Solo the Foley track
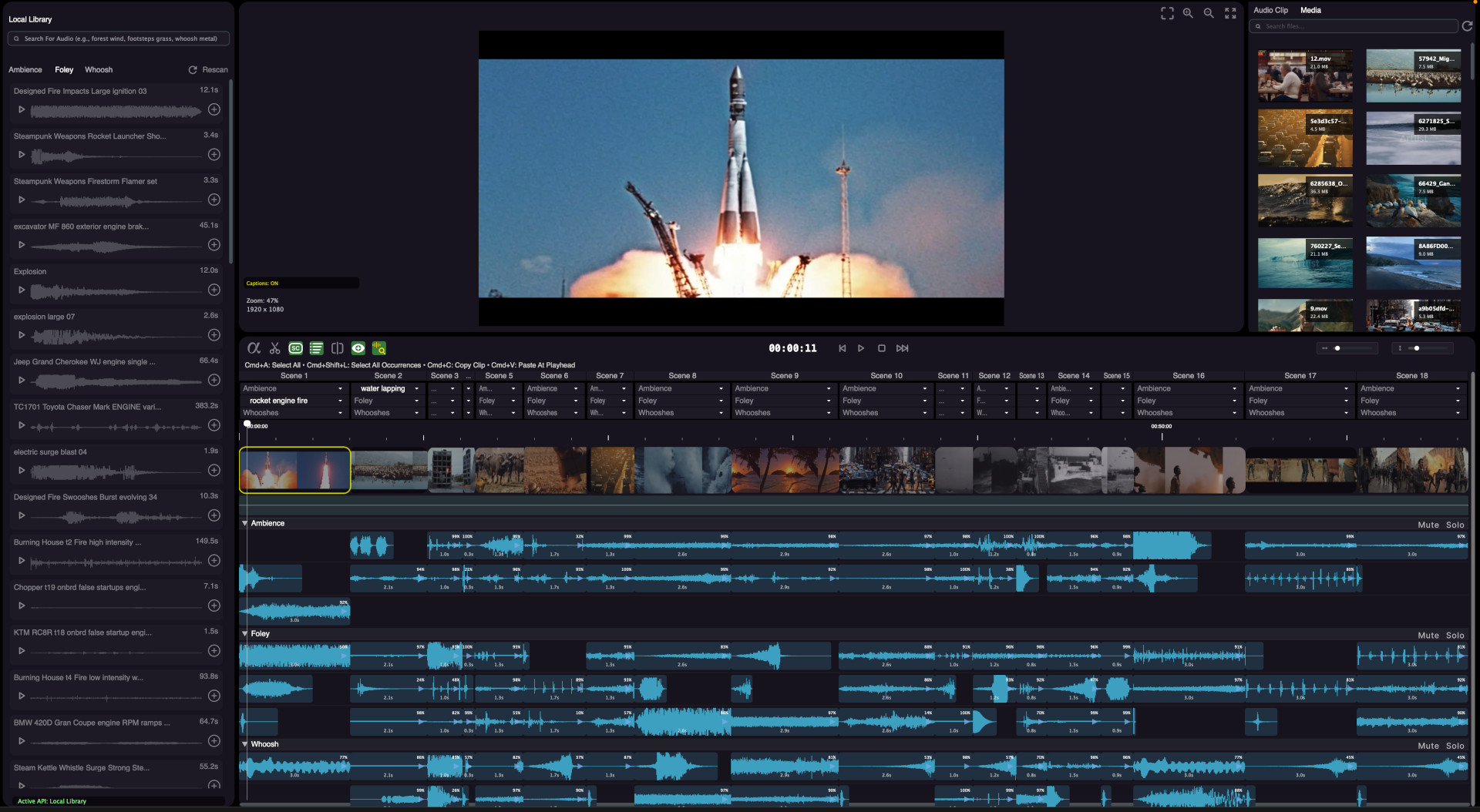This screenshot has width=1480, height=812. tap(1454, 635)
